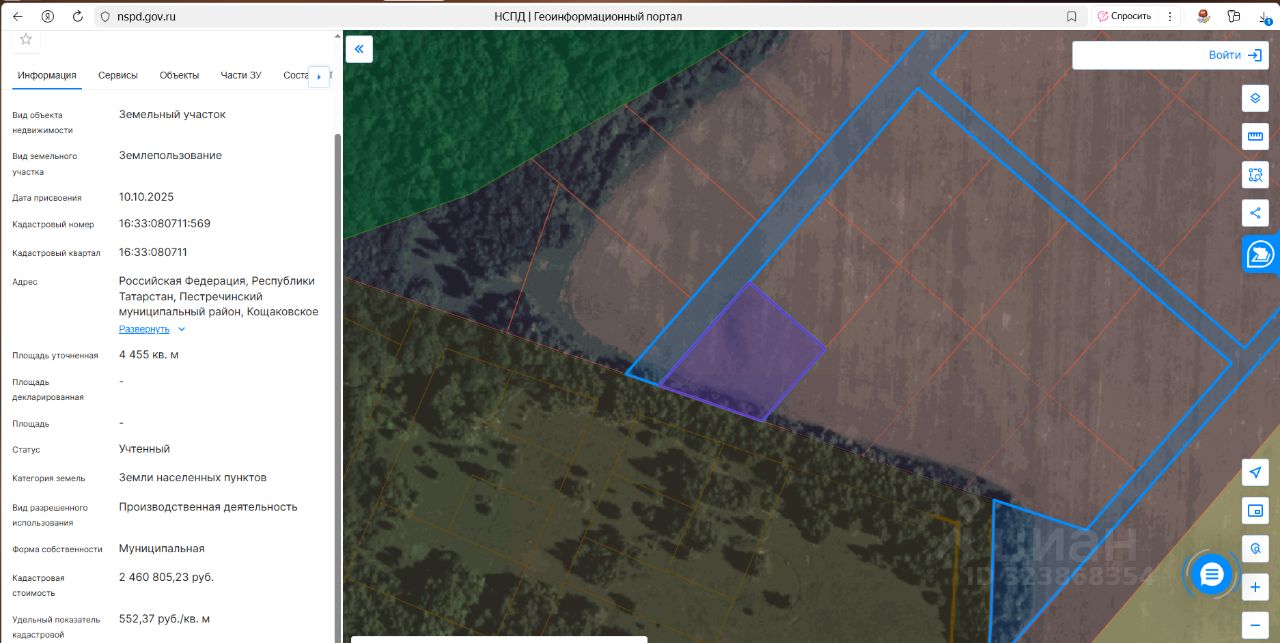Screen dimensions: 1280x643
Task: Click the page title НСПД Геоинформационный портал
Action: pos(588,16)
